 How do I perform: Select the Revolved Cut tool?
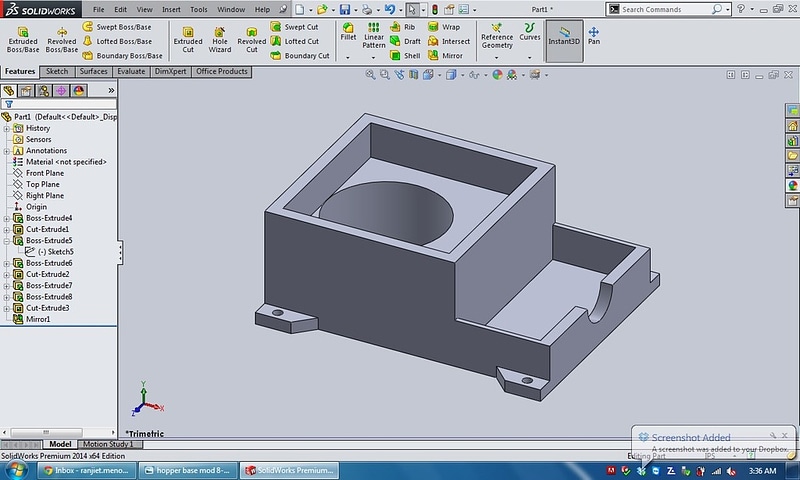[x=252, y=40]
